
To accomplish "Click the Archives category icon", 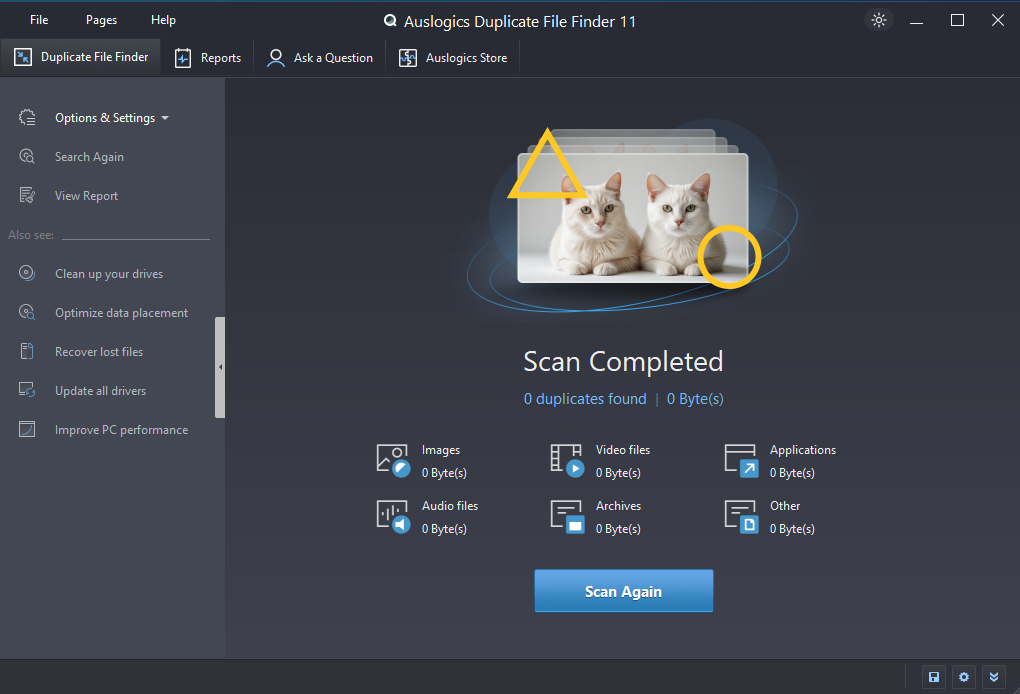I will coord(567,516).
